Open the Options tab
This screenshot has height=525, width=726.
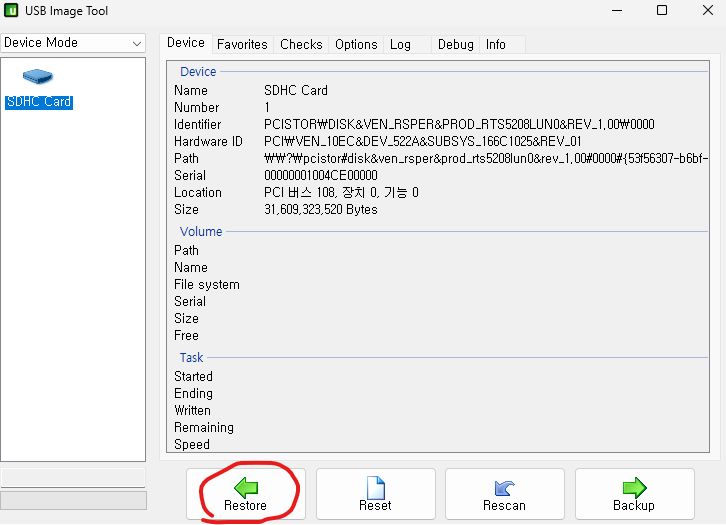pyautogui.click(x=356, y=44)
